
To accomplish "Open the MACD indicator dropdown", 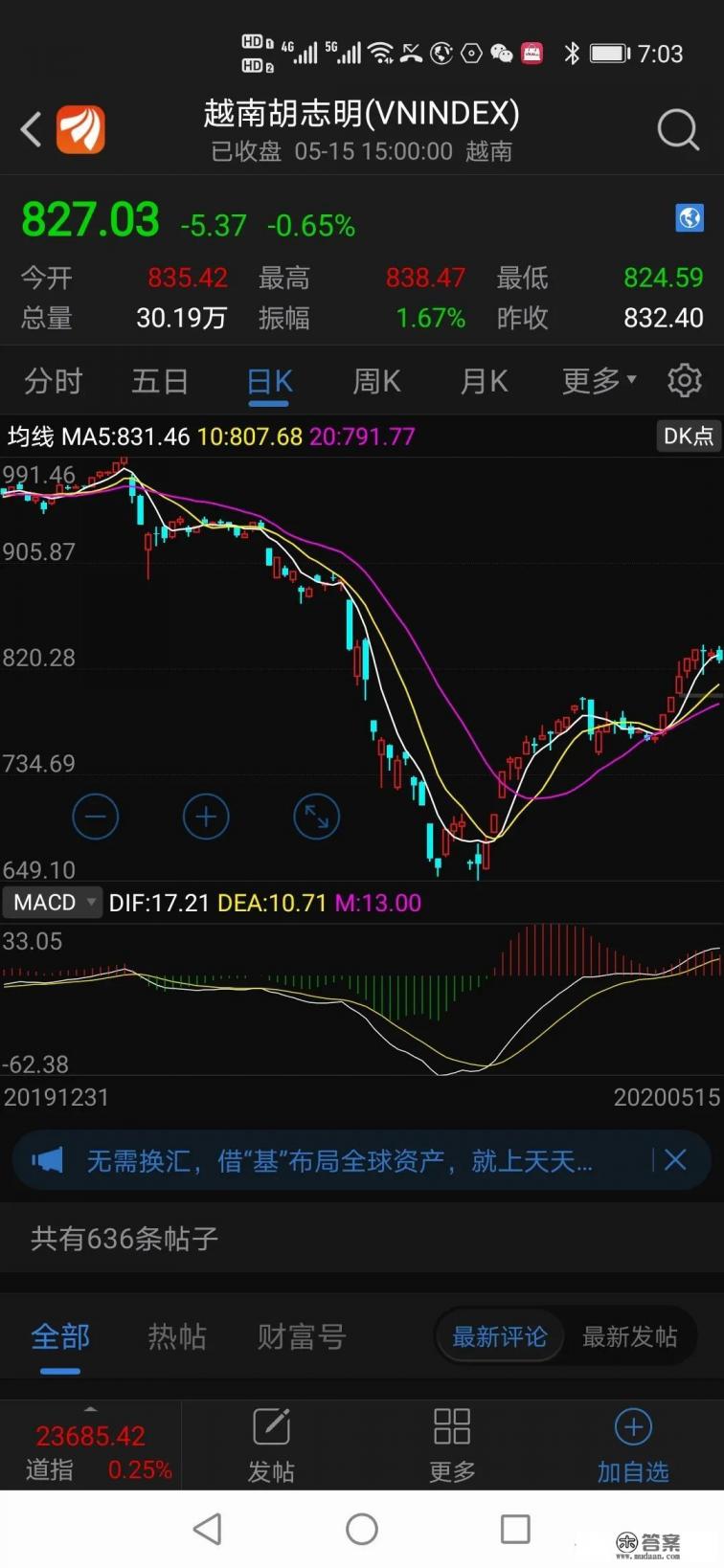I will pos(52,903).
